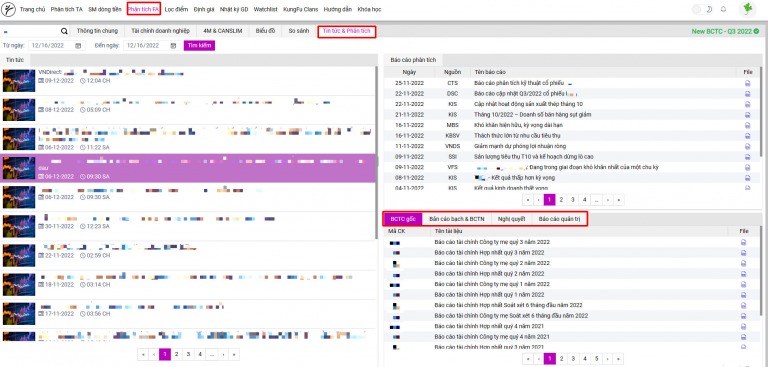Switch to Biểu đồ tab

pyautogui.click(x=265, y=31)
